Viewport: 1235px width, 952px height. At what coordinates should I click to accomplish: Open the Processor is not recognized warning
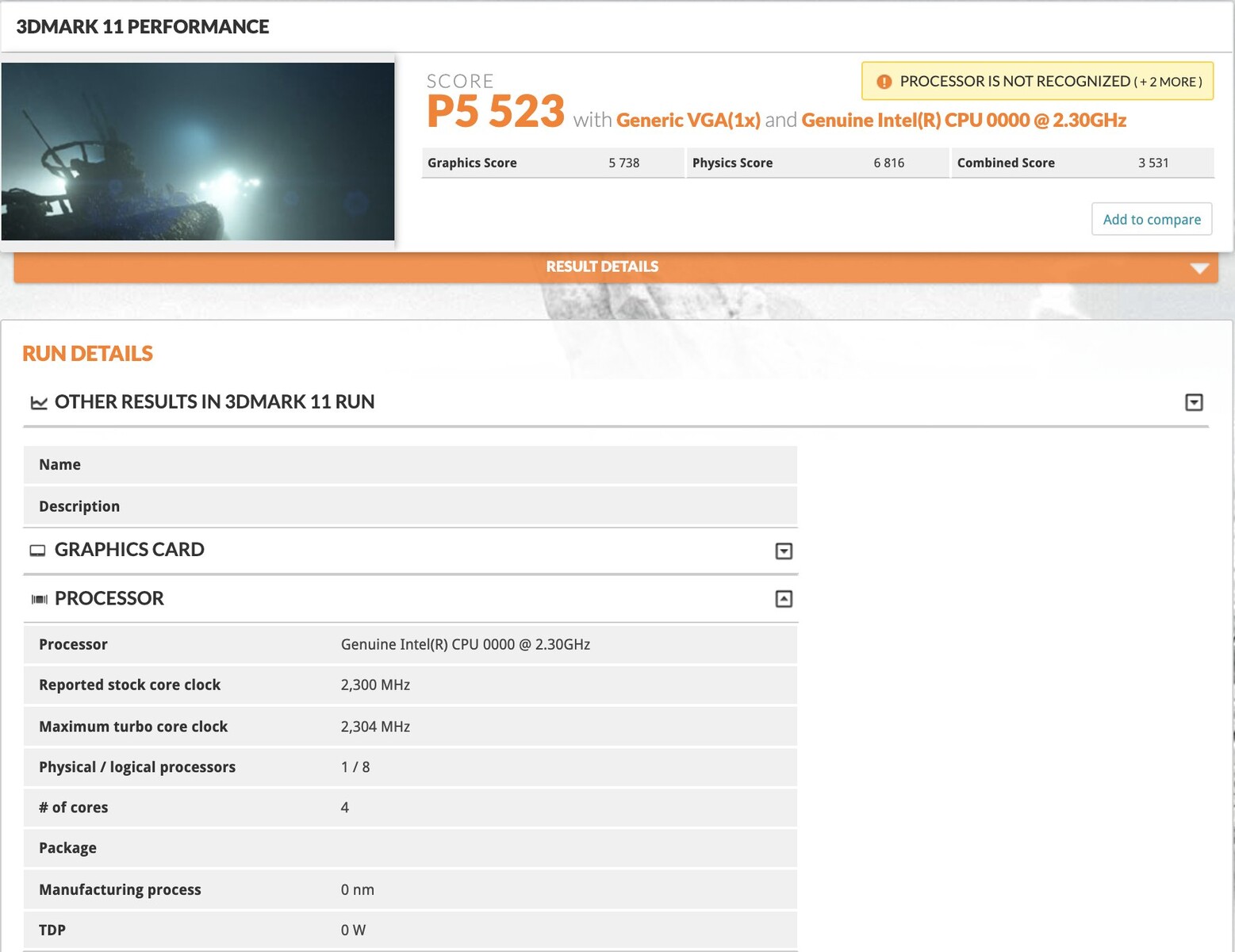click(1037, 81)
